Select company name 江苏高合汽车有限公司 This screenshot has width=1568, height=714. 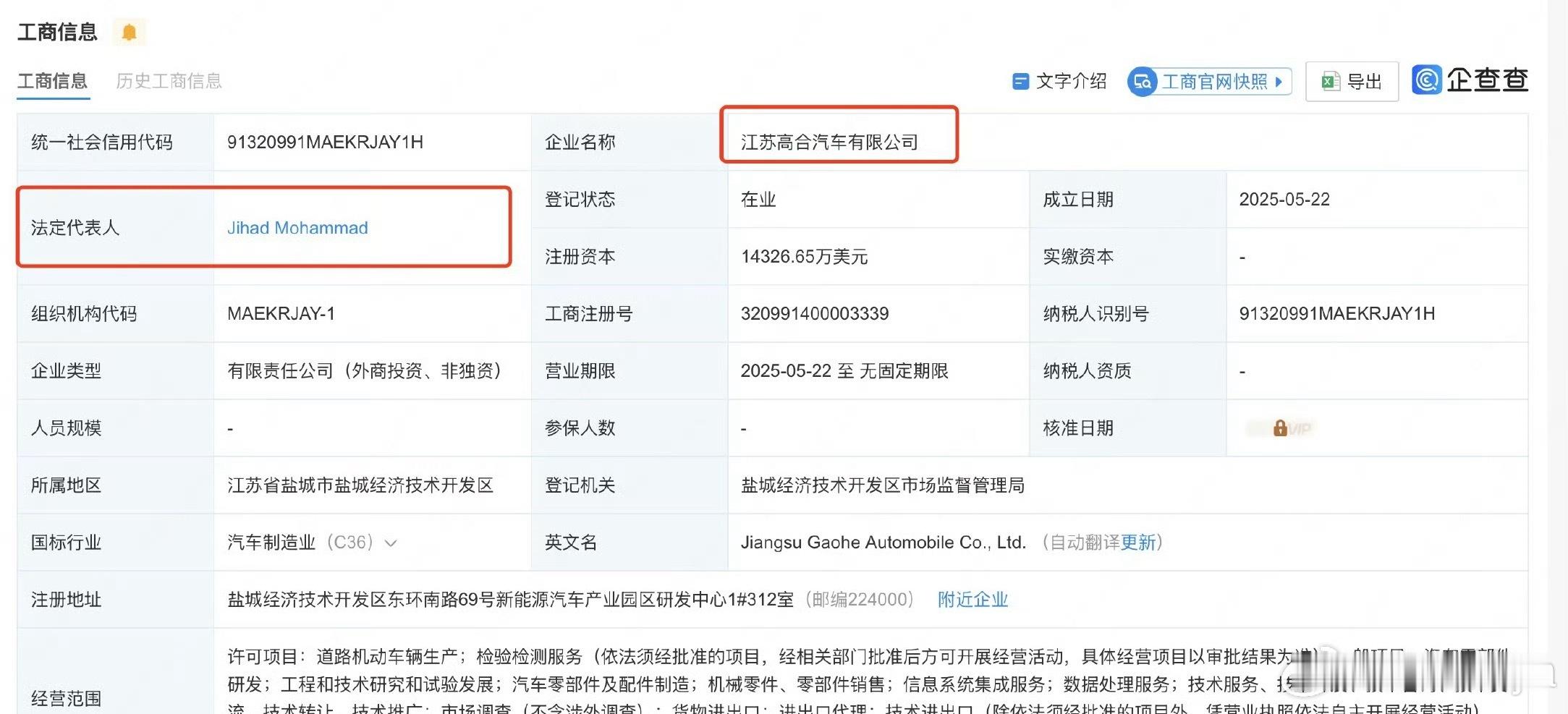829,143
